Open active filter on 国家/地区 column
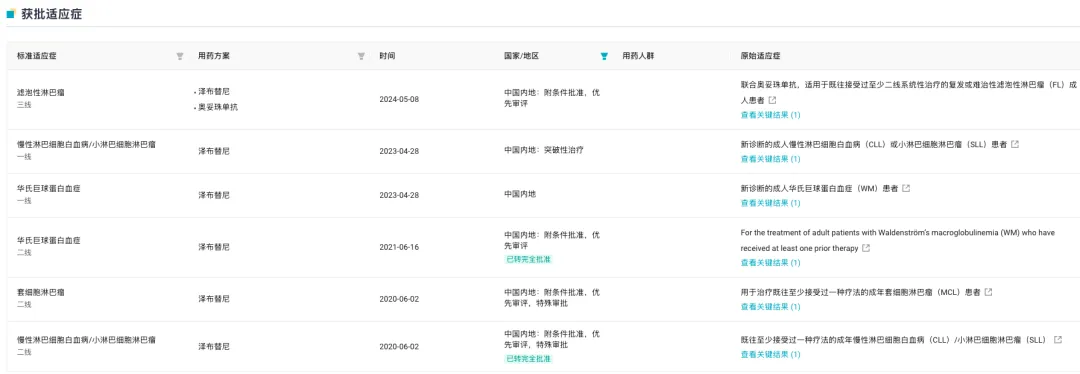This screenshot has height=374, width=1080. pos(604,56)
